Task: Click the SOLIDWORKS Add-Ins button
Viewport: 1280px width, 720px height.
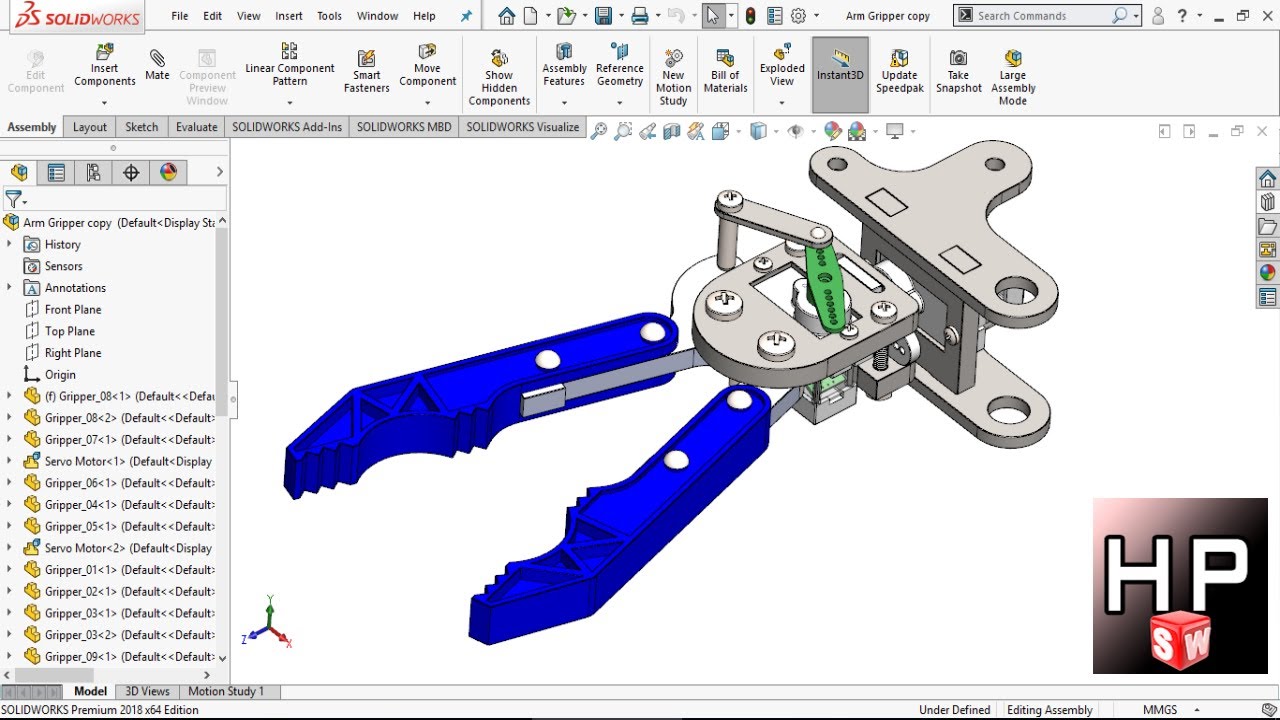Action: (x=287, y=127)
